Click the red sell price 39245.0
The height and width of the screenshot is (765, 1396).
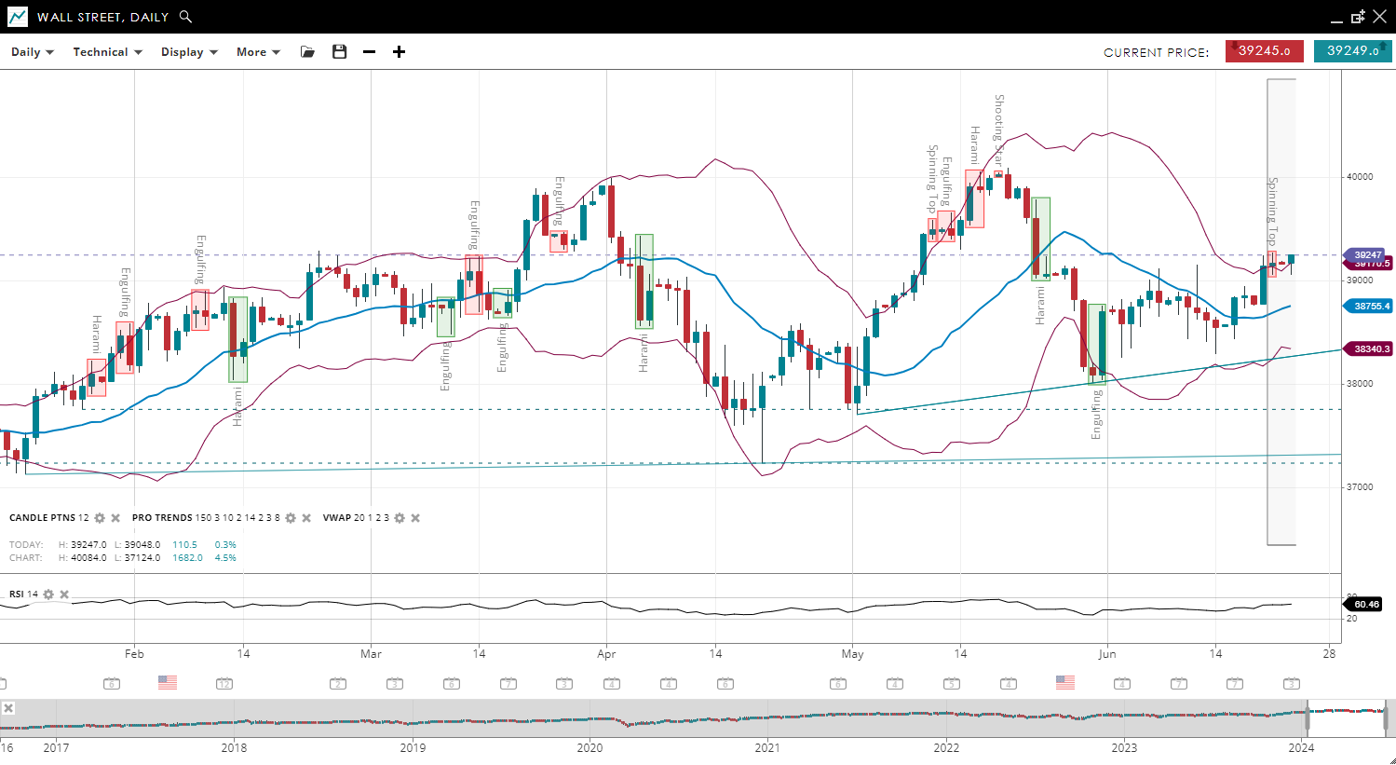(1264, 51)
